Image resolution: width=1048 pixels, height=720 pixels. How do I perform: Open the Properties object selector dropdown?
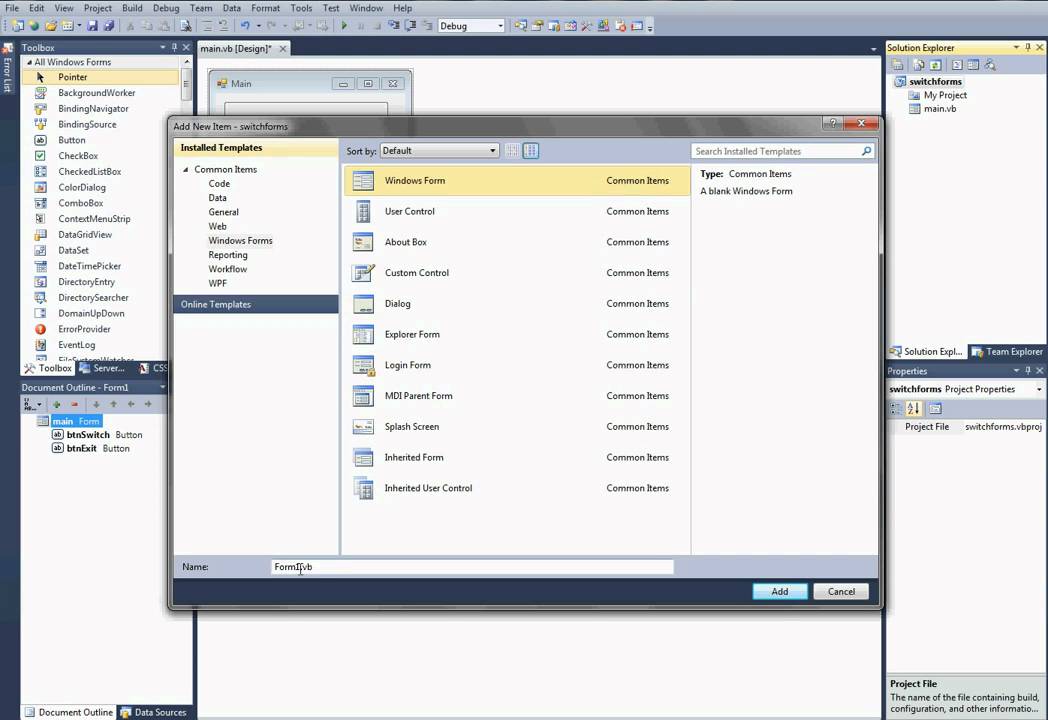1039,389
